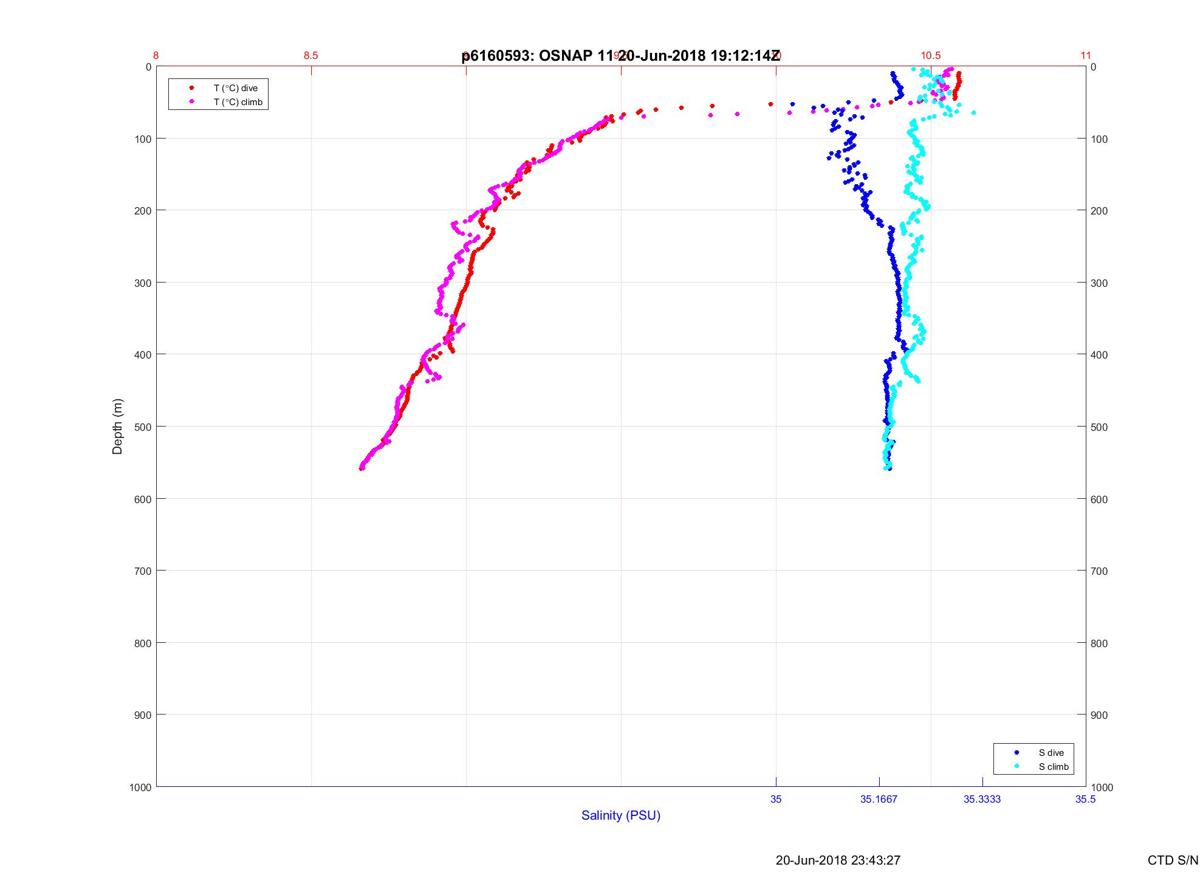This screenshot has width=1200, height=885.
Task: Click the temperature tick label '8.5'
Action: [x=311, y=55]
